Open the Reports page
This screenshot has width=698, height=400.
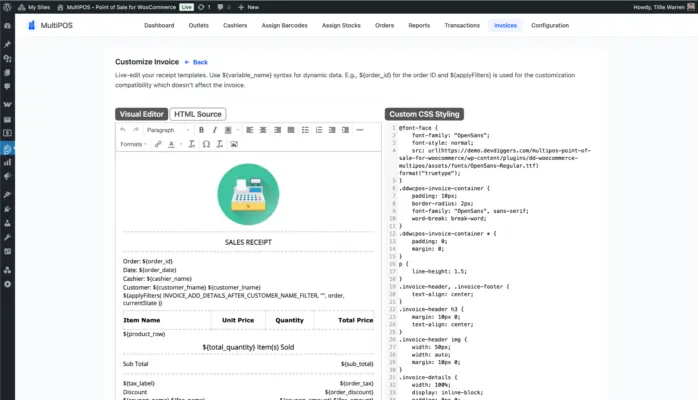[419, 25]
